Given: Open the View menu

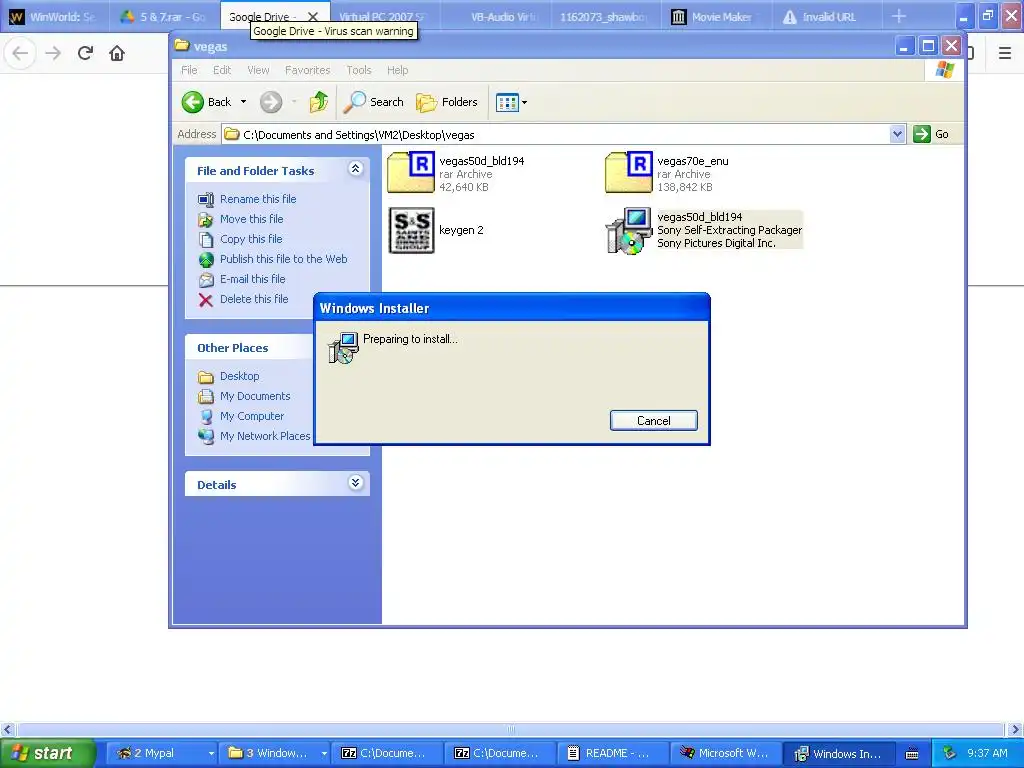Looking at the screenshot, I should [x=258, y=70].
